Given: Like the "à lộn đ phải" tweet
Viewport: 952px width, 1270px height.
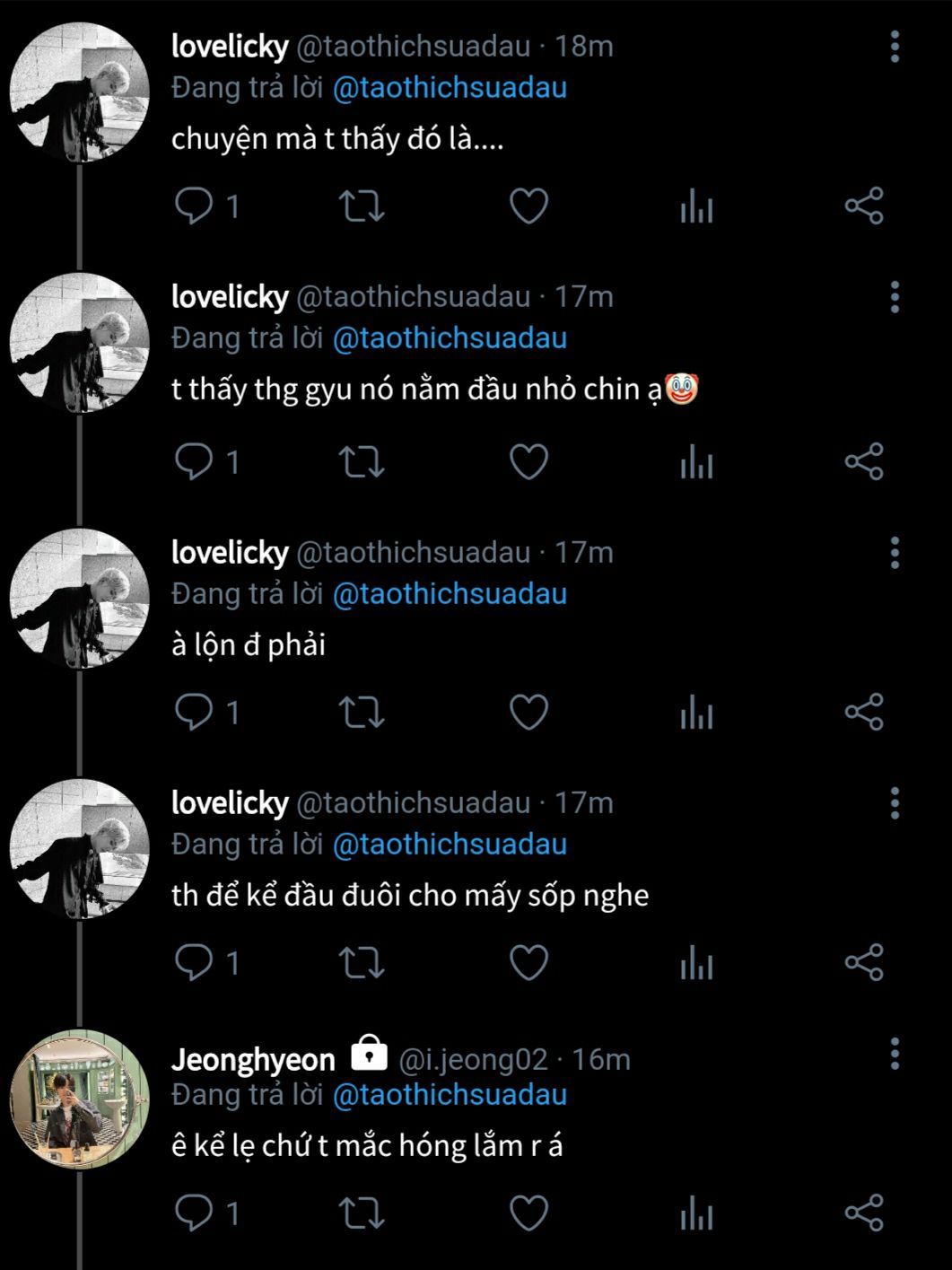Looking at the screenshot, I should point(528,713).
